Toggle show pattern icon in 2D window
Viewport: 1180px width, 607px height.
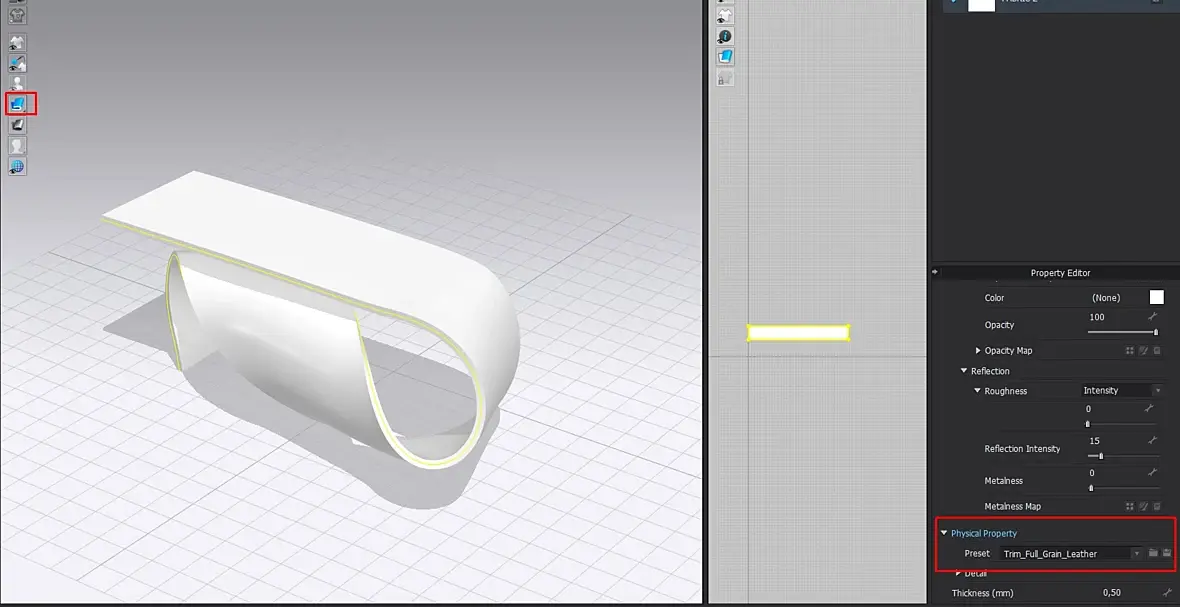(x=725, y=15)
